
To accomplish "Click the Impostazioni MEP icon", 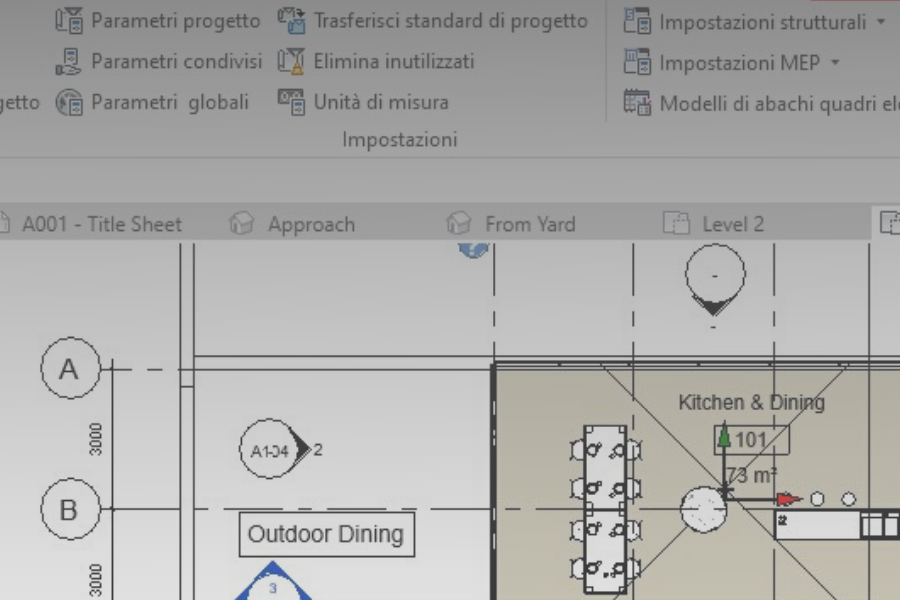I will pos(637,61).
